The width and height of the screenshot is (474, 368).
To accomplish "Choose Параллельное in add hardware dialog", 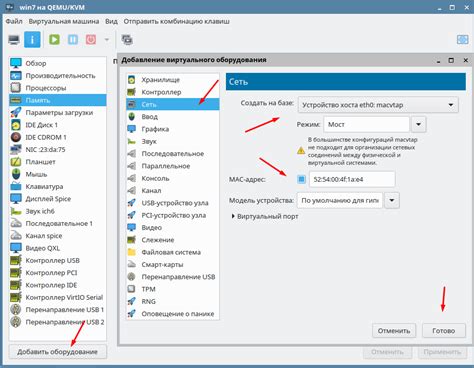I will [x=173, y=166].
